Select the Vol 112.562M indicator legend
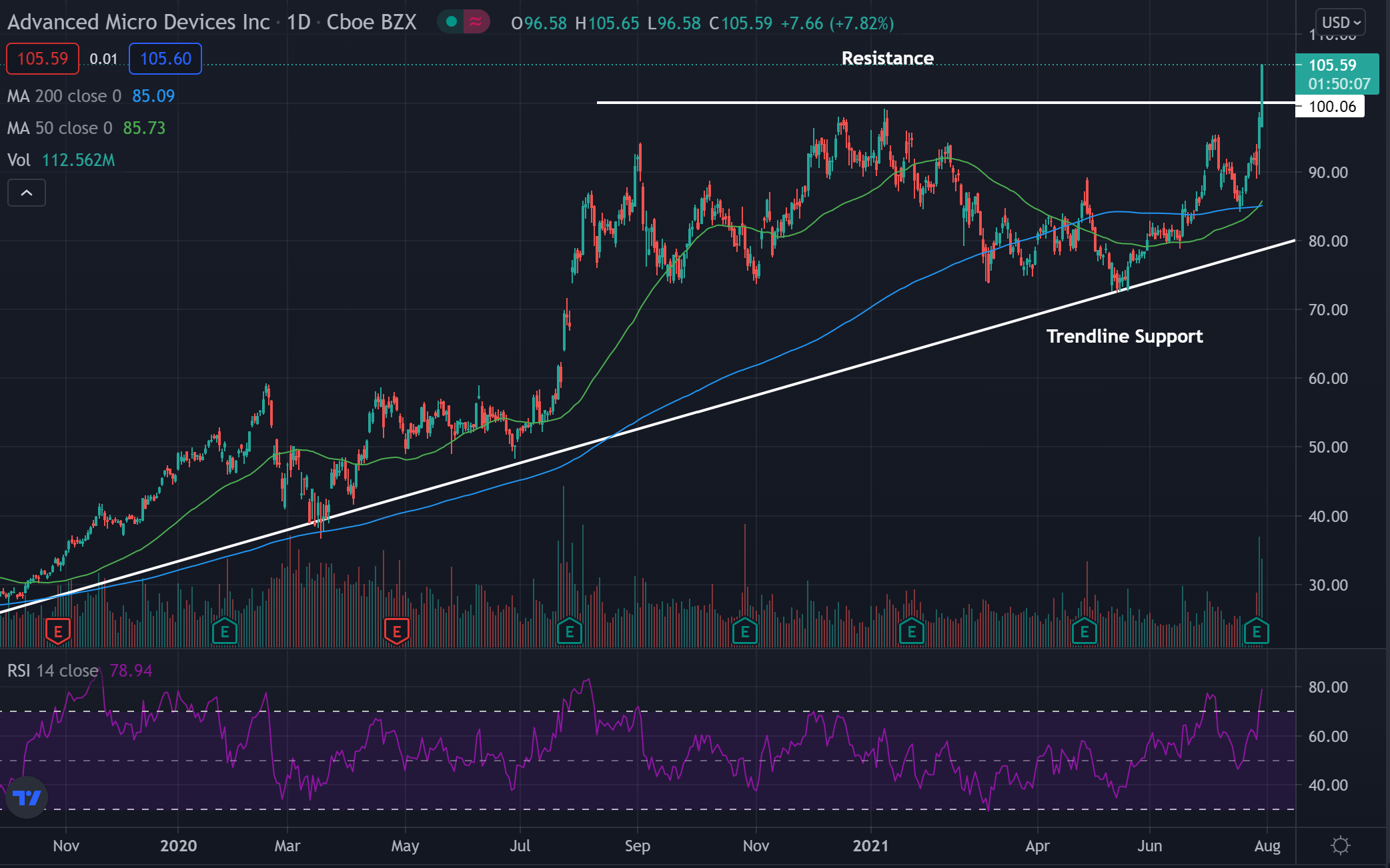1390x868 pixels. point(61,160)
